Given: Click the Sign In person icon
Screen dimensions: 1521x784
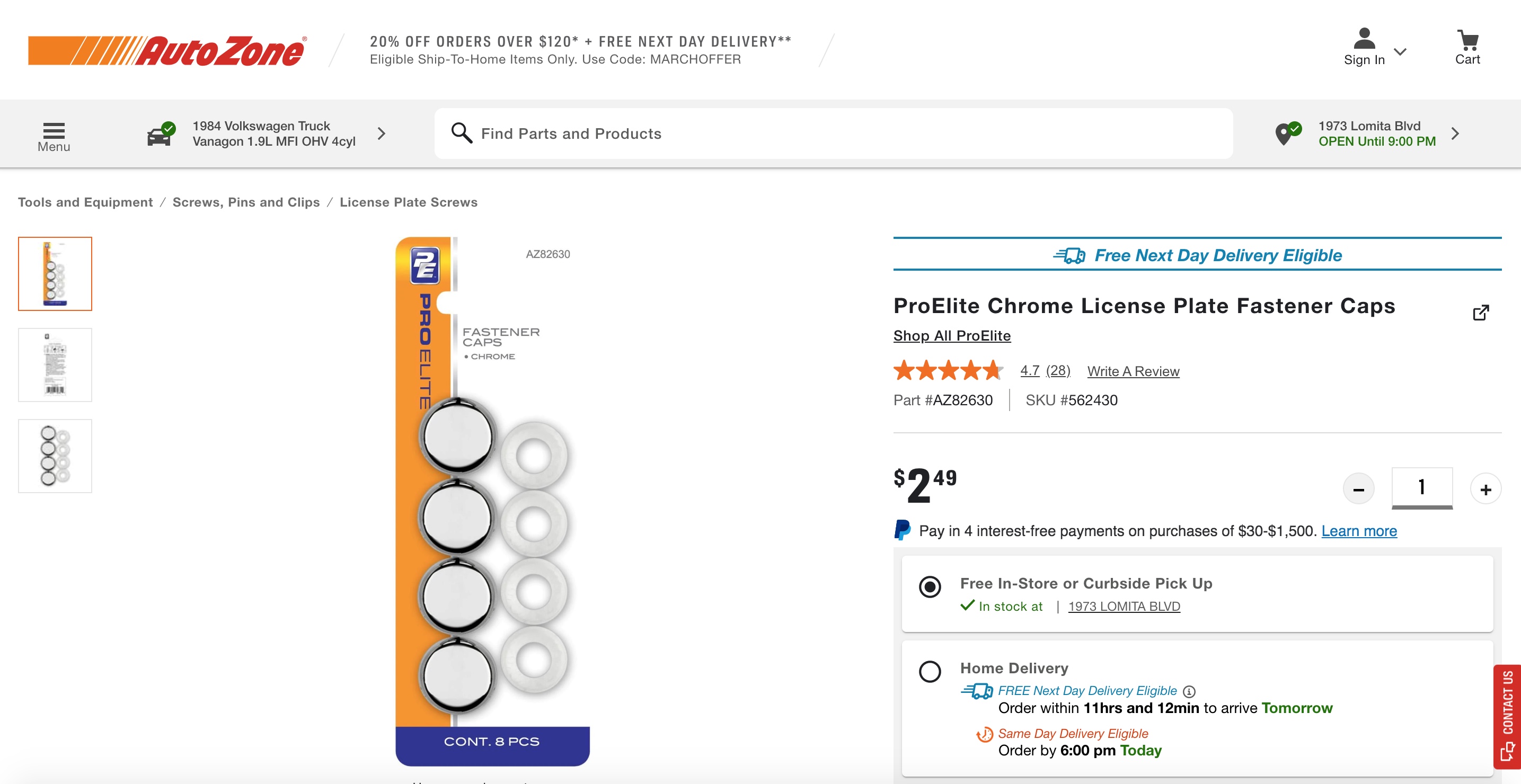Looking at the screenshot, I should (x=1364, y=39).
